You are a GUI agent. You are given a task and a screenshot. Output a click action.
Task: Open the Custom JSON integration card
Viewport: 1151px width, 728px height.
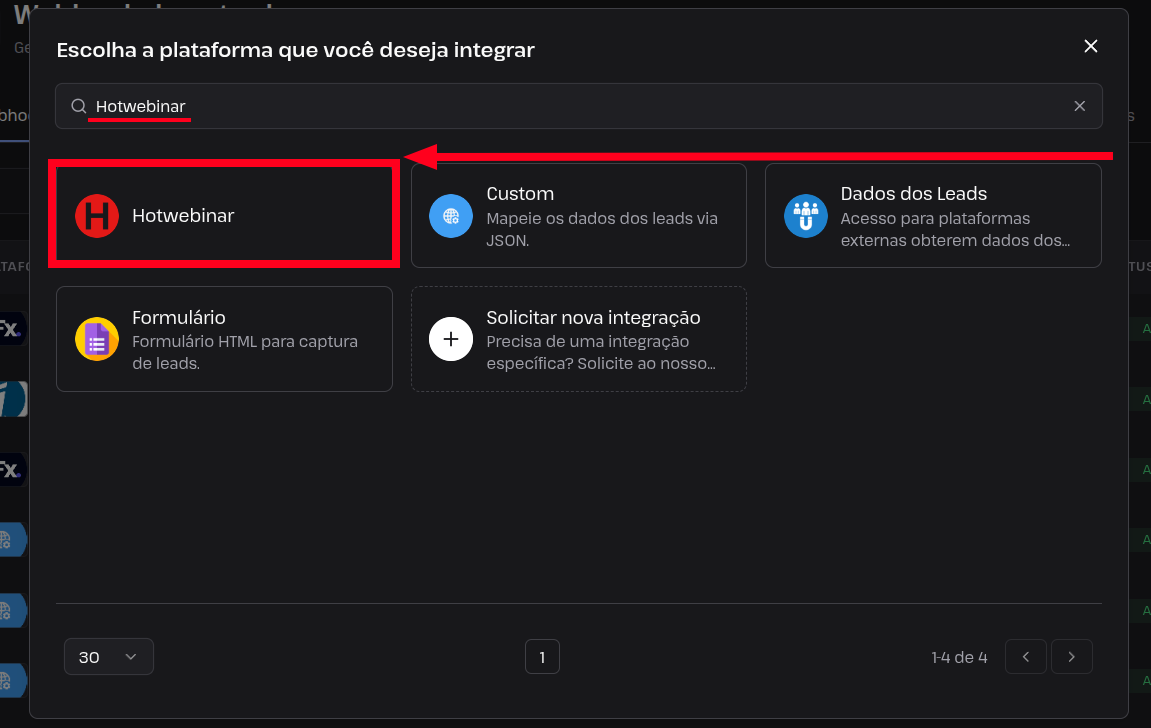click(578, 215)
